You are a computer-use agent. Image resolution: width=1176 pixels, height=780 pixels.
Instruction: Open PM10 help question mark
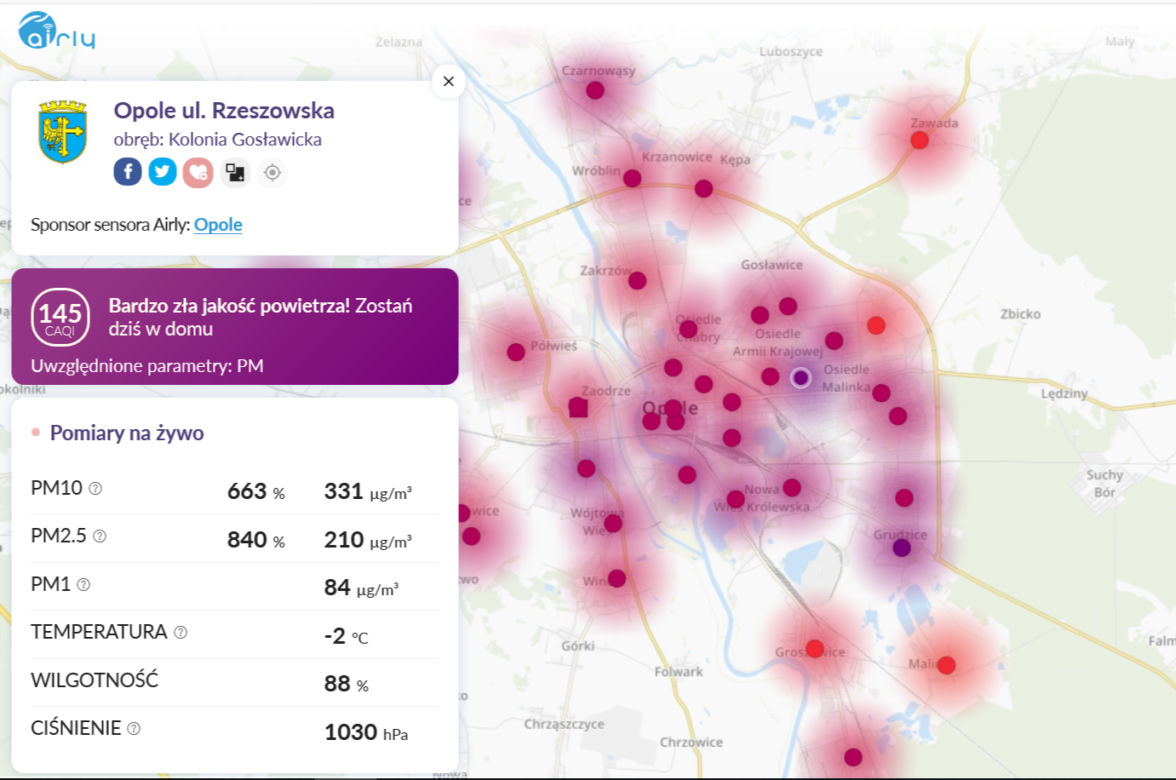point(95,488)
